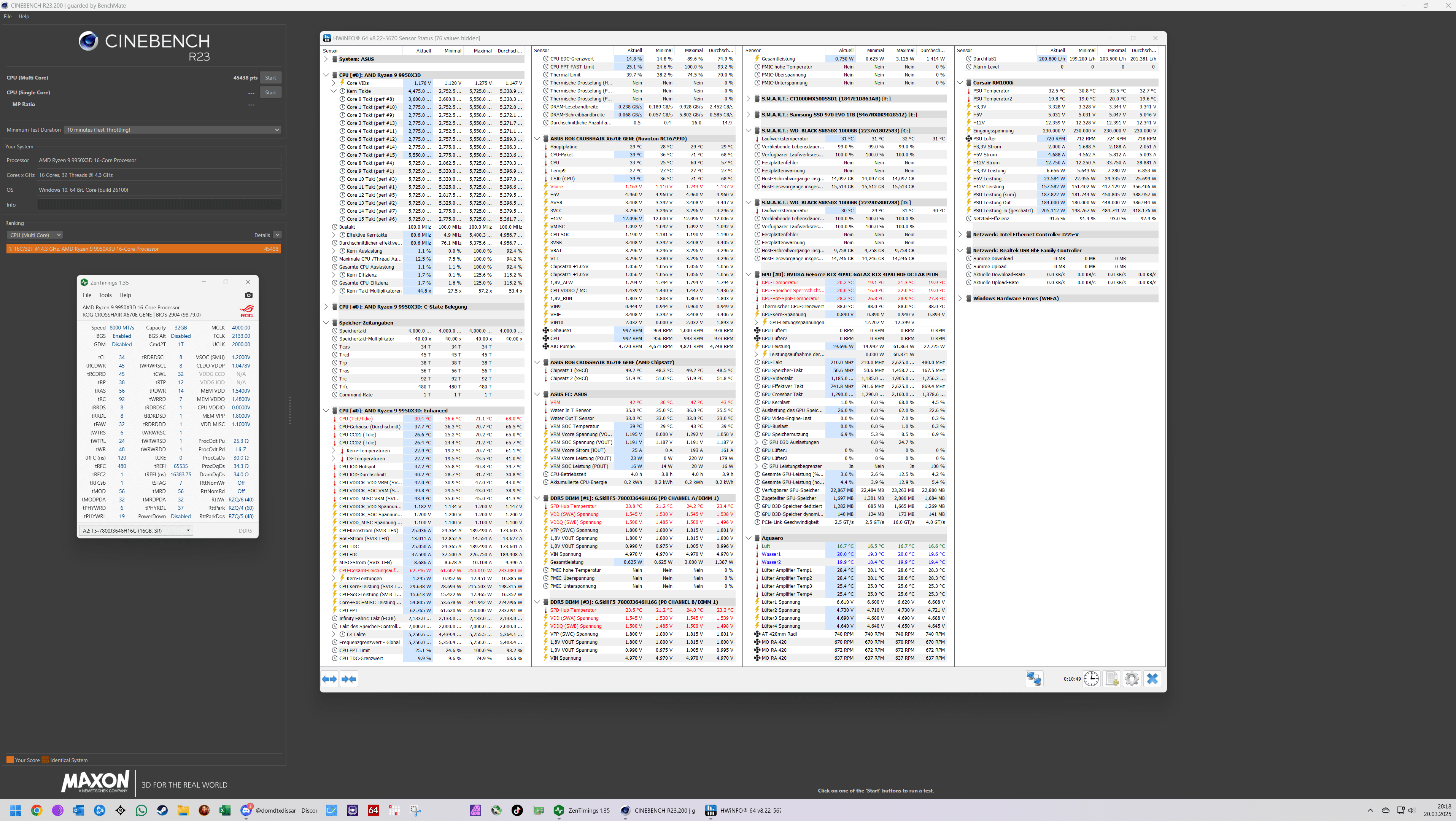
Task: Expand Windows Hardware Errors (WHEA) group
Action: 960,299
